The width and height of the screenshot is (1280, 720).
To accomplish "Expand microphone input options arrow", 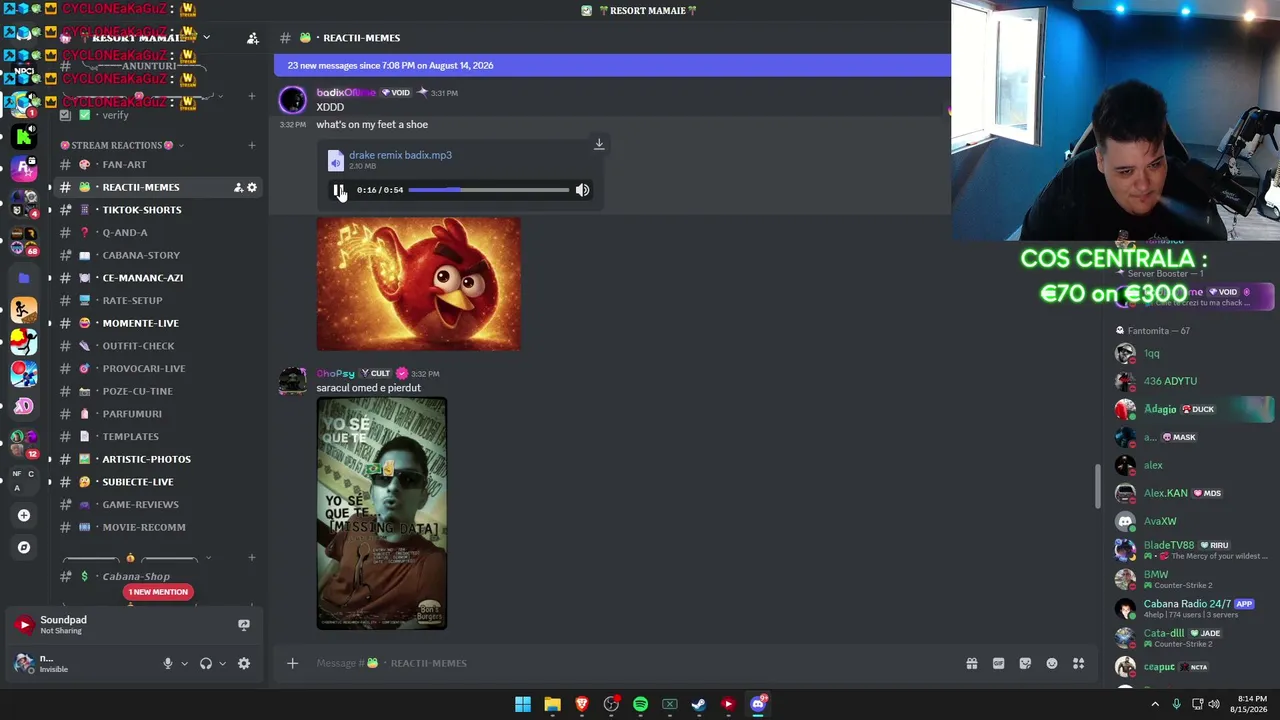I will point(184,663).
